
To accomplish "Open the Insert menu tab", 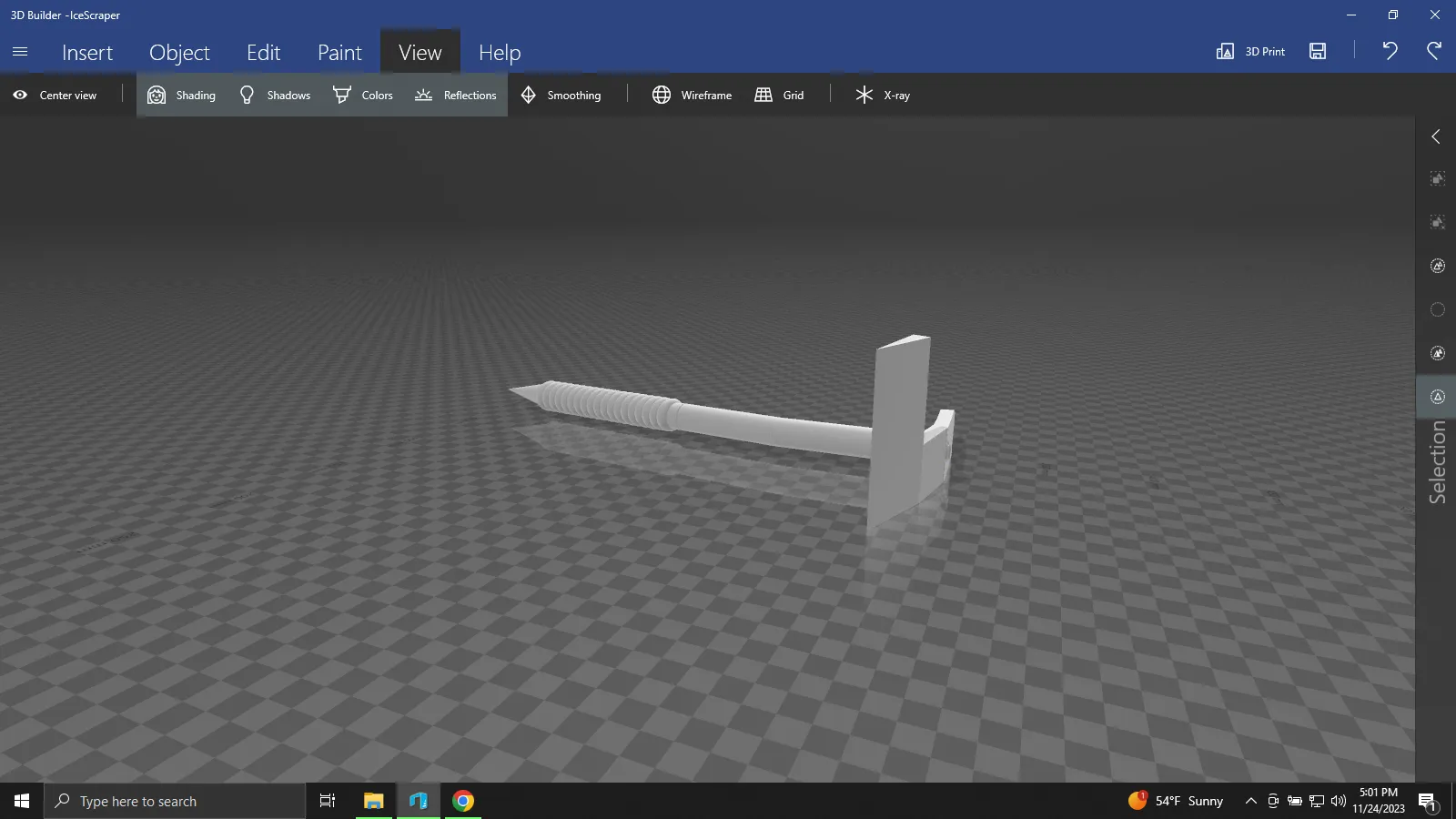I will [87, 53].
